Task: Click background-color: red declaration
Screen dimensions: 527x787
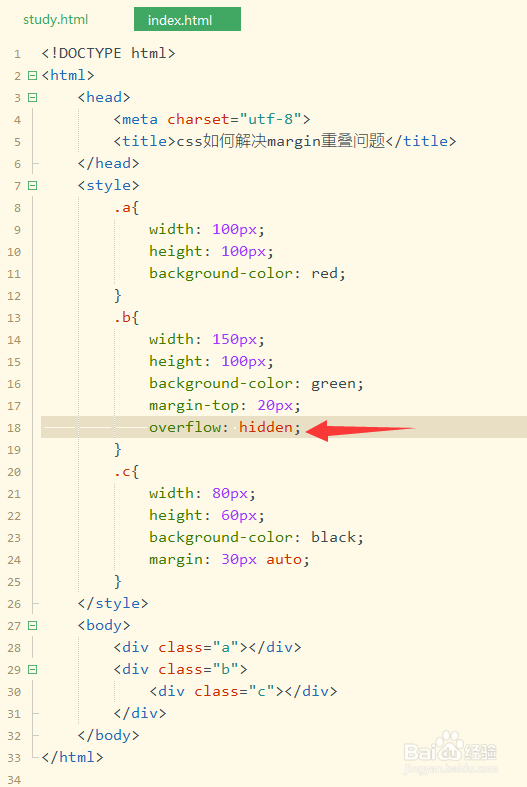Action: click(247, 274)
